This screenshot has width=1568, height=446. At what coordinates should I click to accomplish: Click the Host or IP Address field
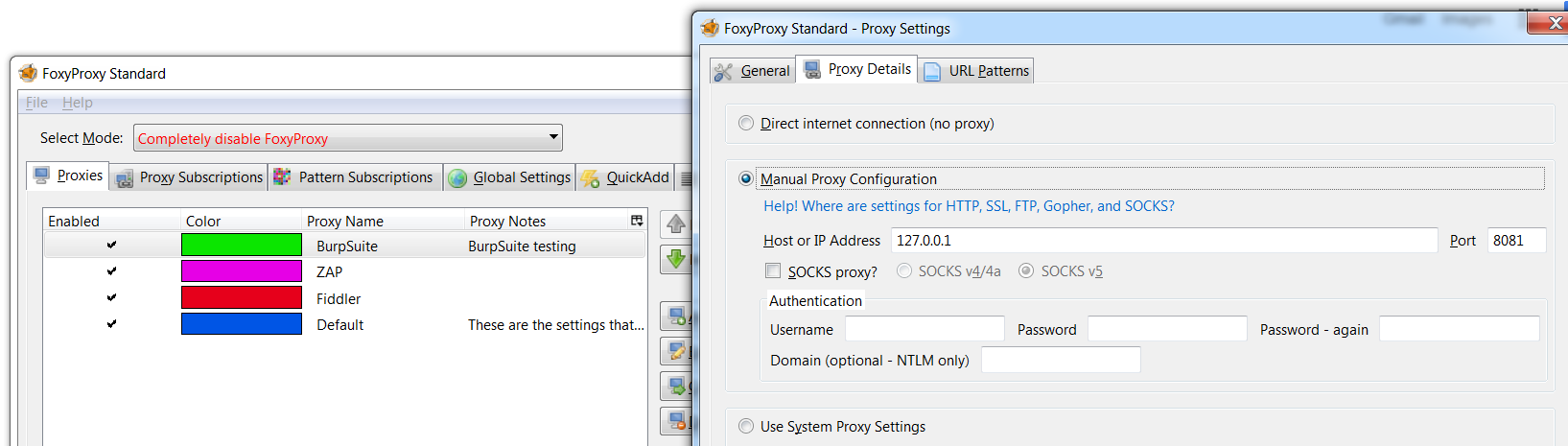1164,241
